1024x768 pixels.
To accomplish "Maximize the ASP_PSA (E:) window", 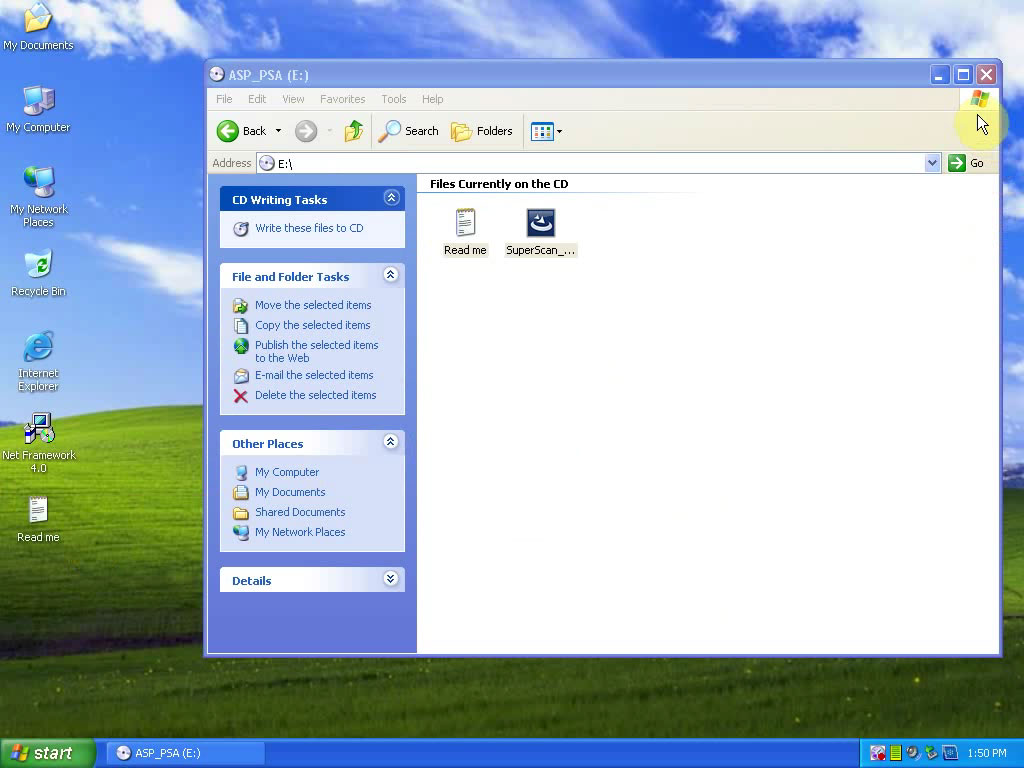I will click(x=963, y=75).
